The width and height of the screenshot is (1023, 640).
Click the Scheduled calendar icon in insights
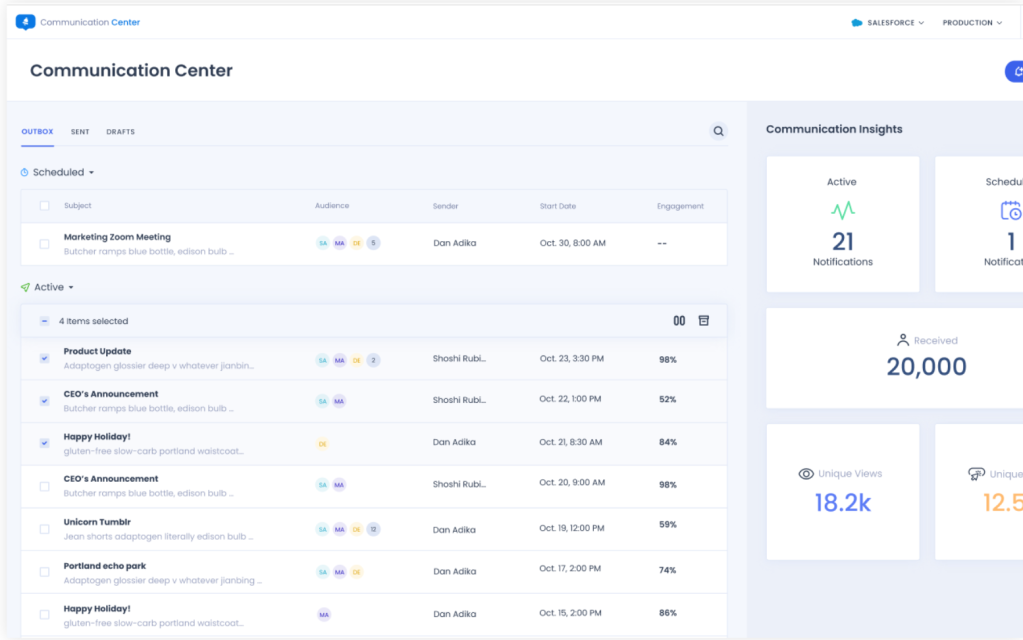tap(1011, 211)
